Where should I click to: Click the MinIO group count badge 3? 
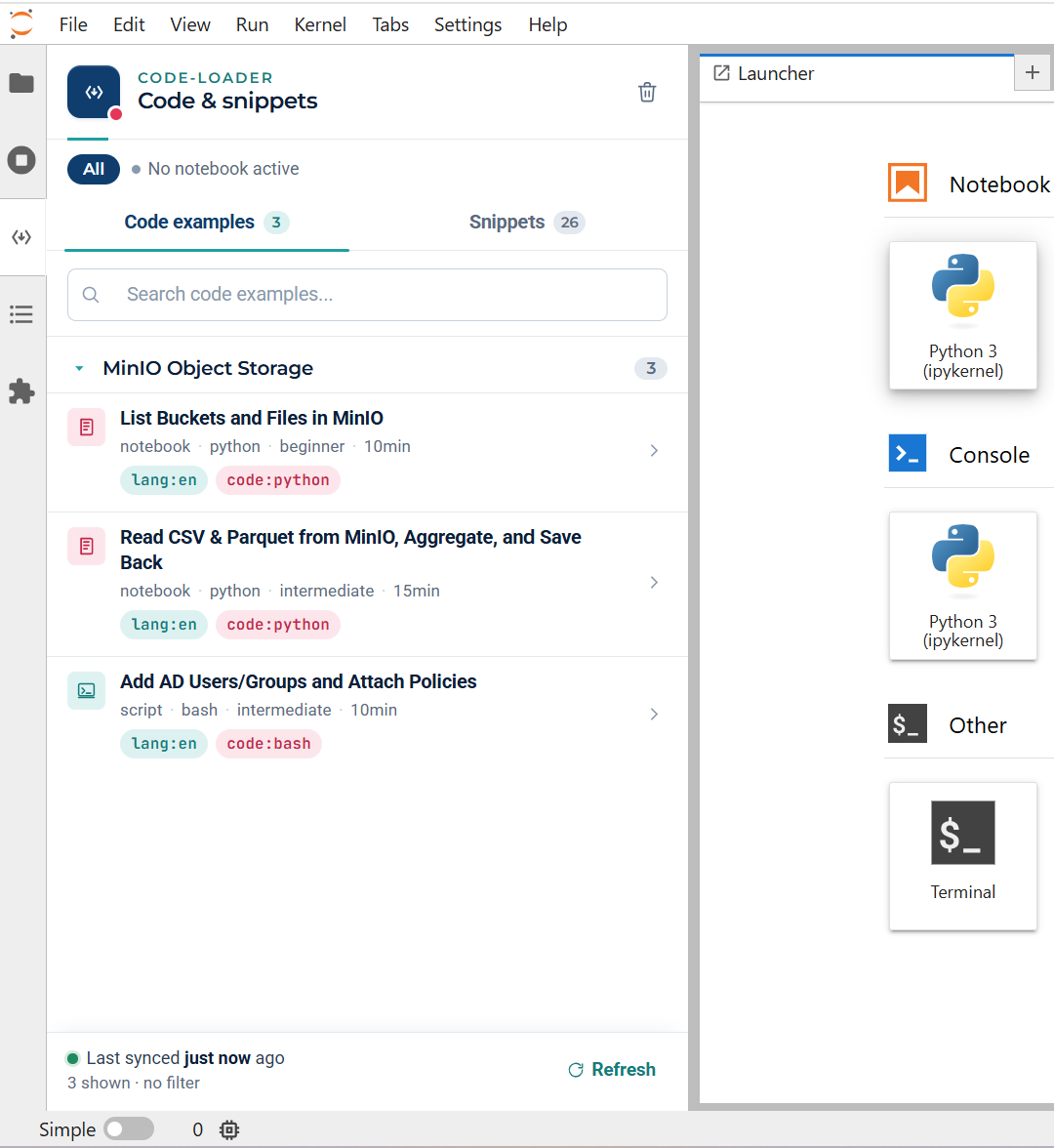[651, 368]
